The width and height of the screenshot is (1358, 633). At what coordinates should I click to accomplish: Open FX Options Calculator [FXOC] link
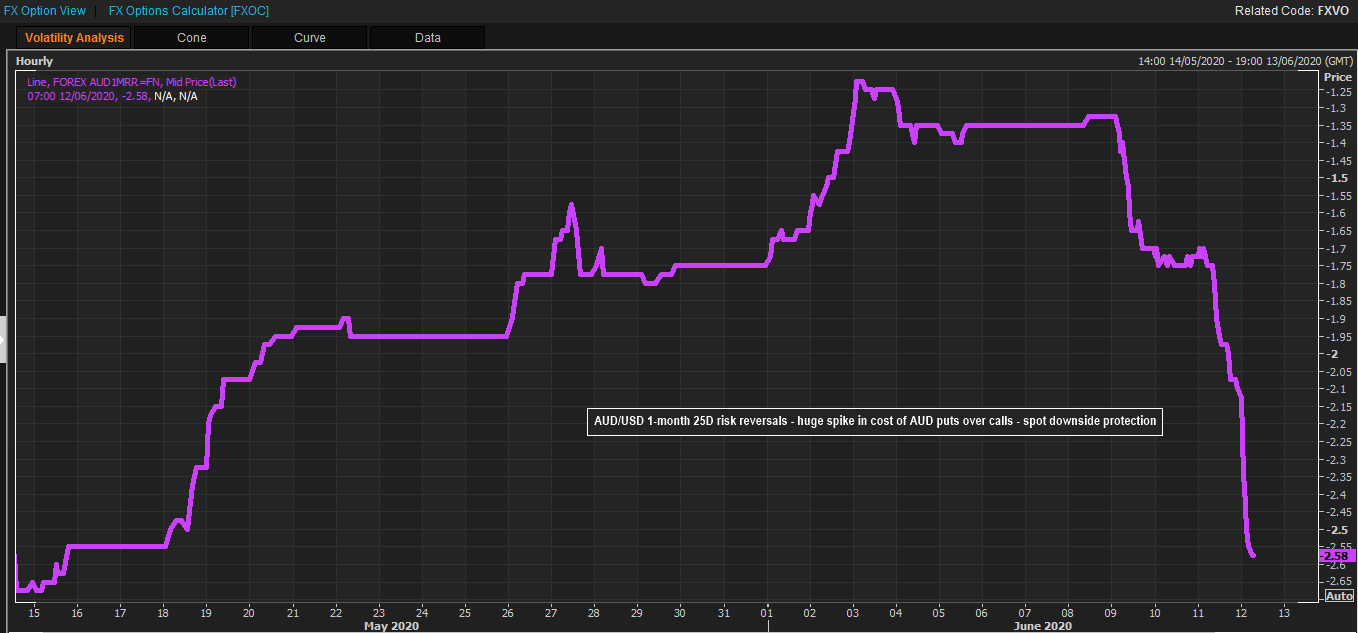189,11
